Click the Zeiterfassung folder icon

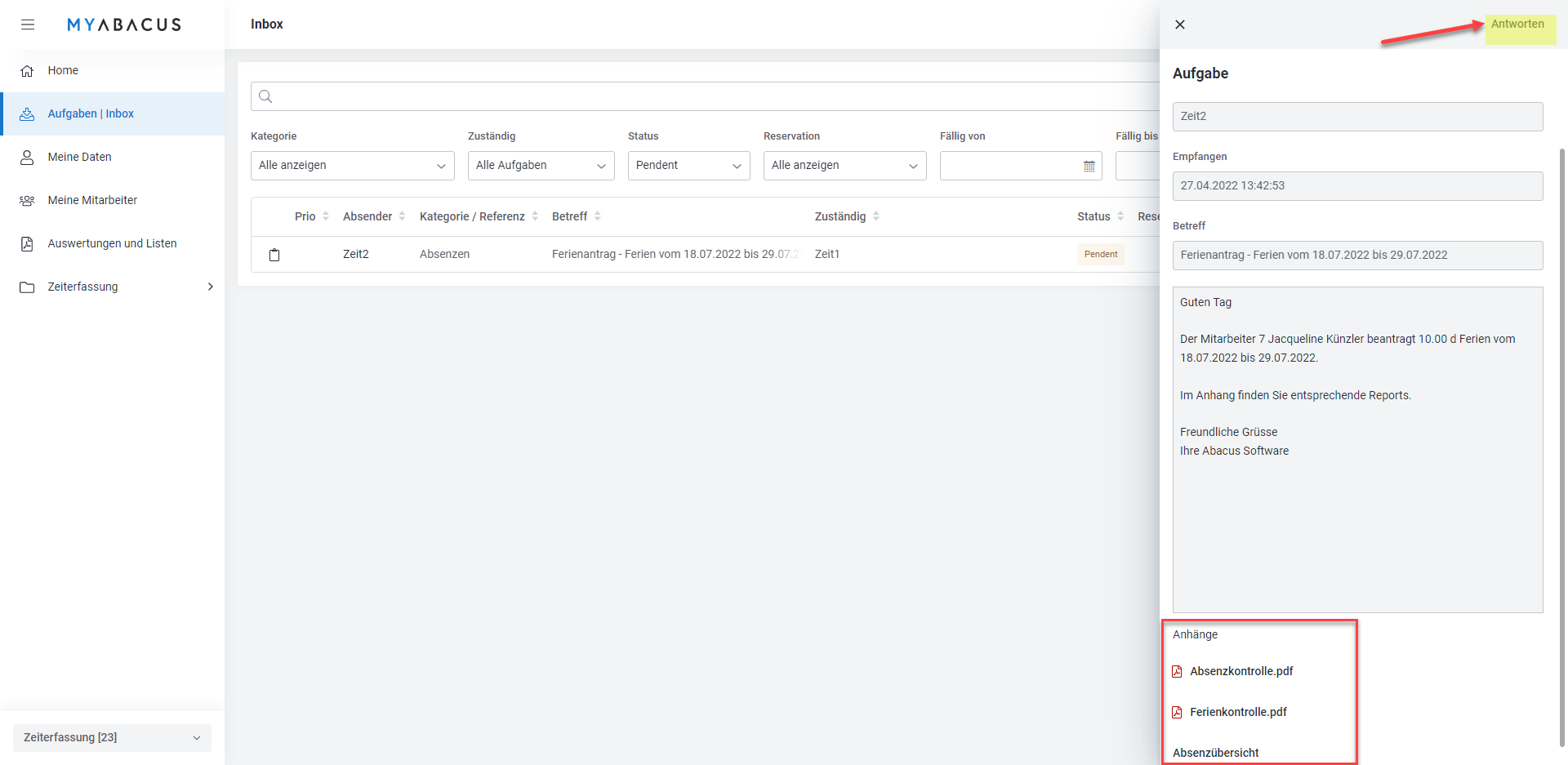[x=27, y=287]
